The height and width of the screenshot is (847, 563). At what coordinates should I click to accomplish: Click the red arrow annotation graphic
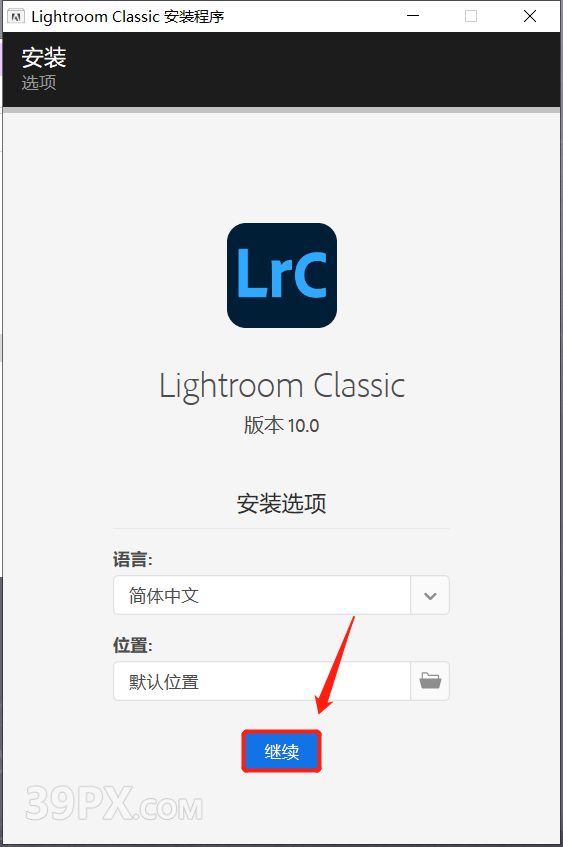[336, 665]
